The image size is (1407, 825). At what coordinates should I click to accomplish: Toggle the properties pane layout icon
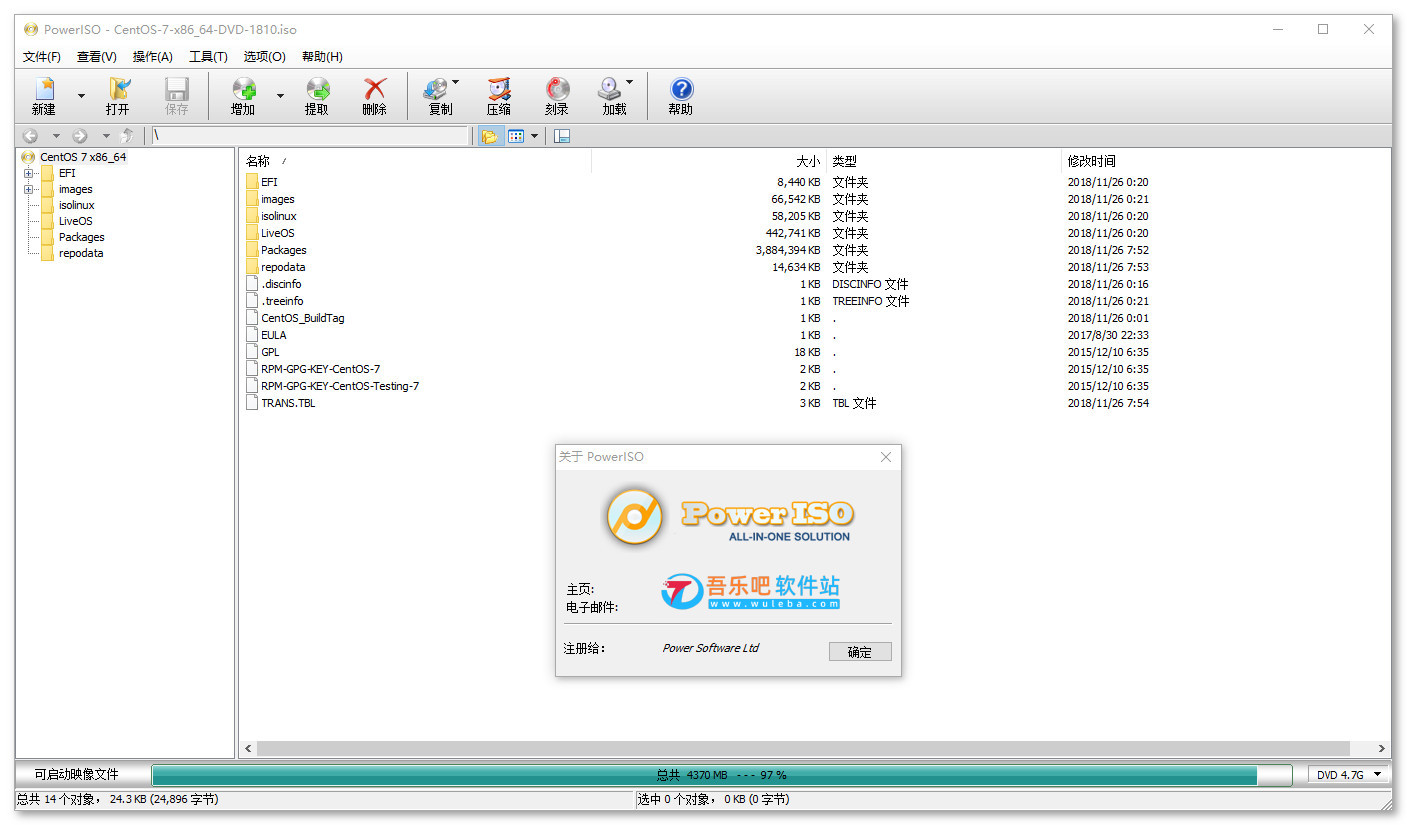pyautogui.click(x=562, y=136)
